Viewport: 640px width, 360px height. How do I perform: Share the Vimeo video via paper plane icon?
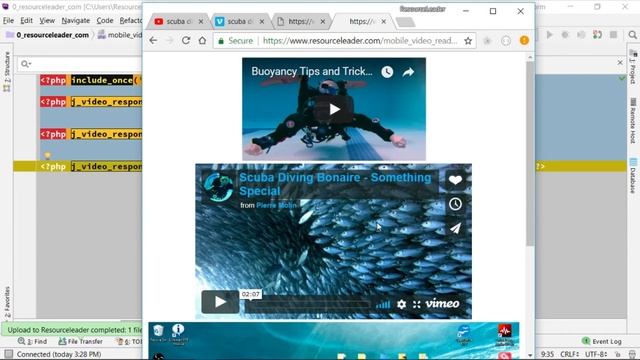point(455,228)
